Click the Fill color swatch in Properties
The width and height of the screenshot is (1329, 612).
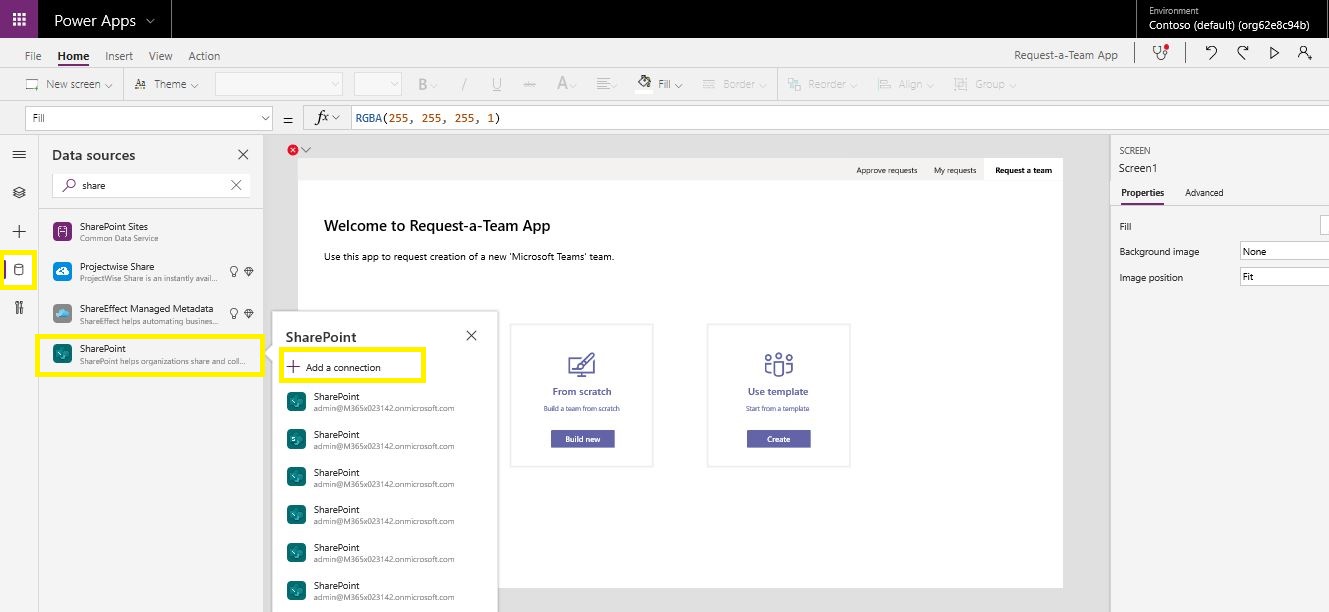tap(1324, 227)
